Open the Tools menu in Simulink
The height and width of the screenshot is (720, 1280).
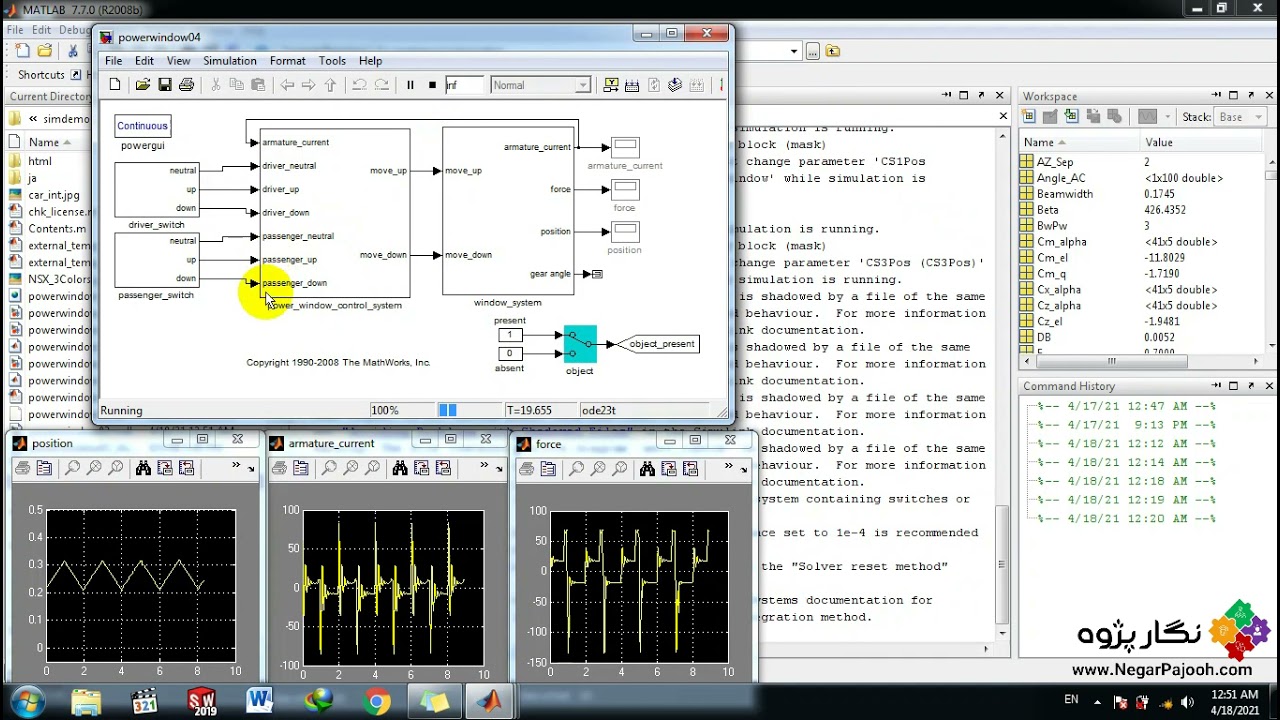pos(332,61)
